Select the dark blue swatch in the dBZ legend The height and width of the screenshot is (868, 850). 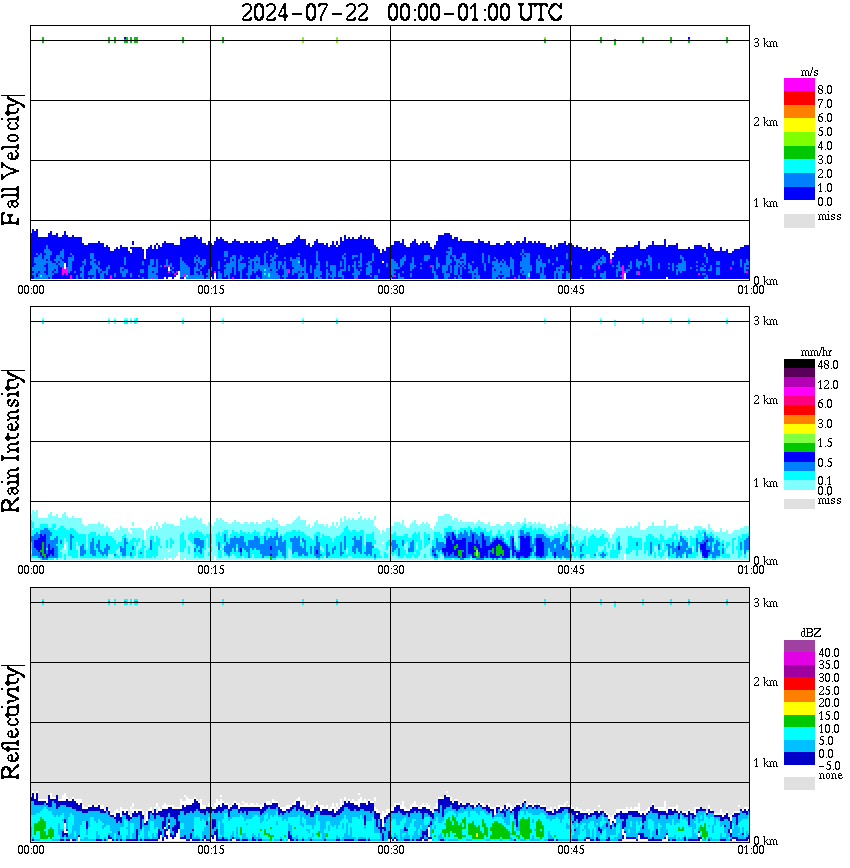click(799, 758)
